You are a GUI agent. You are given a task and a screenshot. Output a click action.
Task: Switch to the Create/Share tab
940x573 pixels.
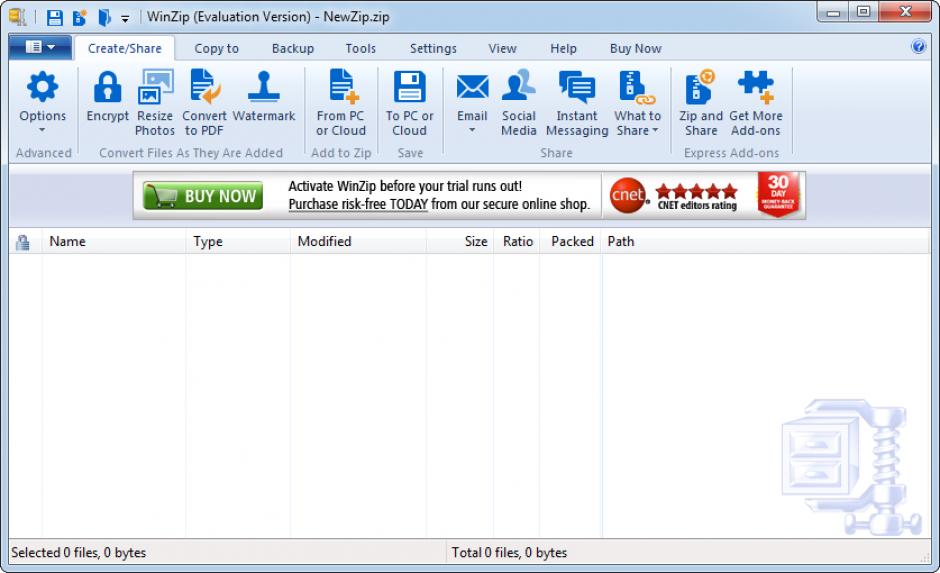(x=125, y=49)
